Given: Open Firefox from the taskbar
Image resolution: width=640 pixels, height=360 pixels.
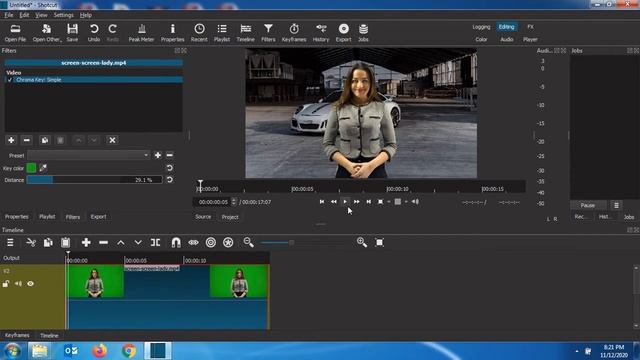Looking at the screenshot, I should click(100, 351).
